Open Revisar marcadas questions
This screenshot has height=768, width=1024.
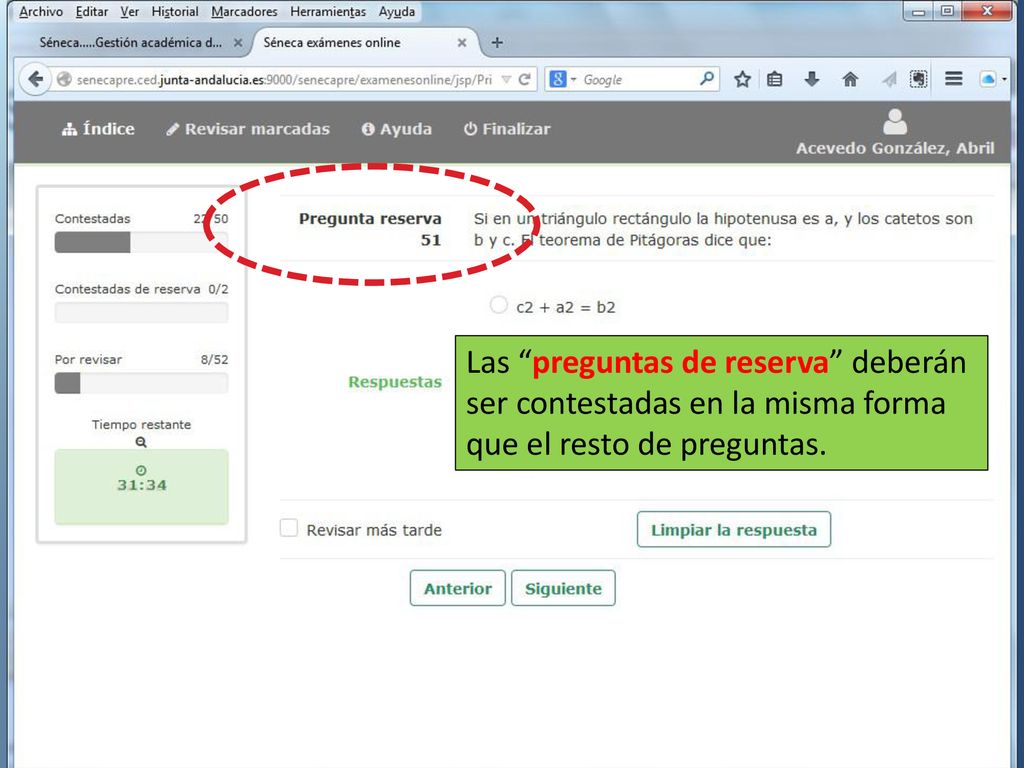point(248,129)
